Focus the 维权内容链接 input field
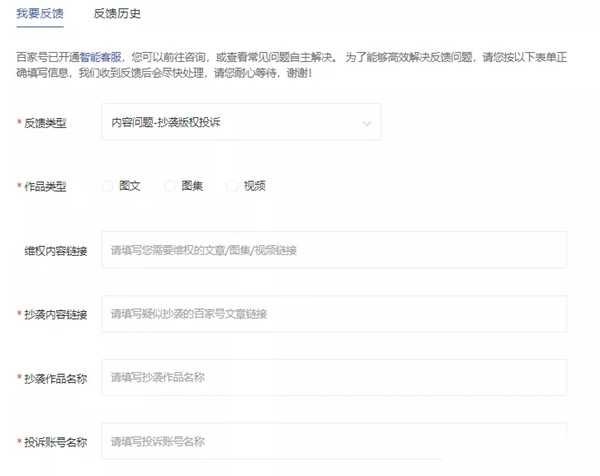The height and width of the screenshot is (476, 600). [334, 250]
